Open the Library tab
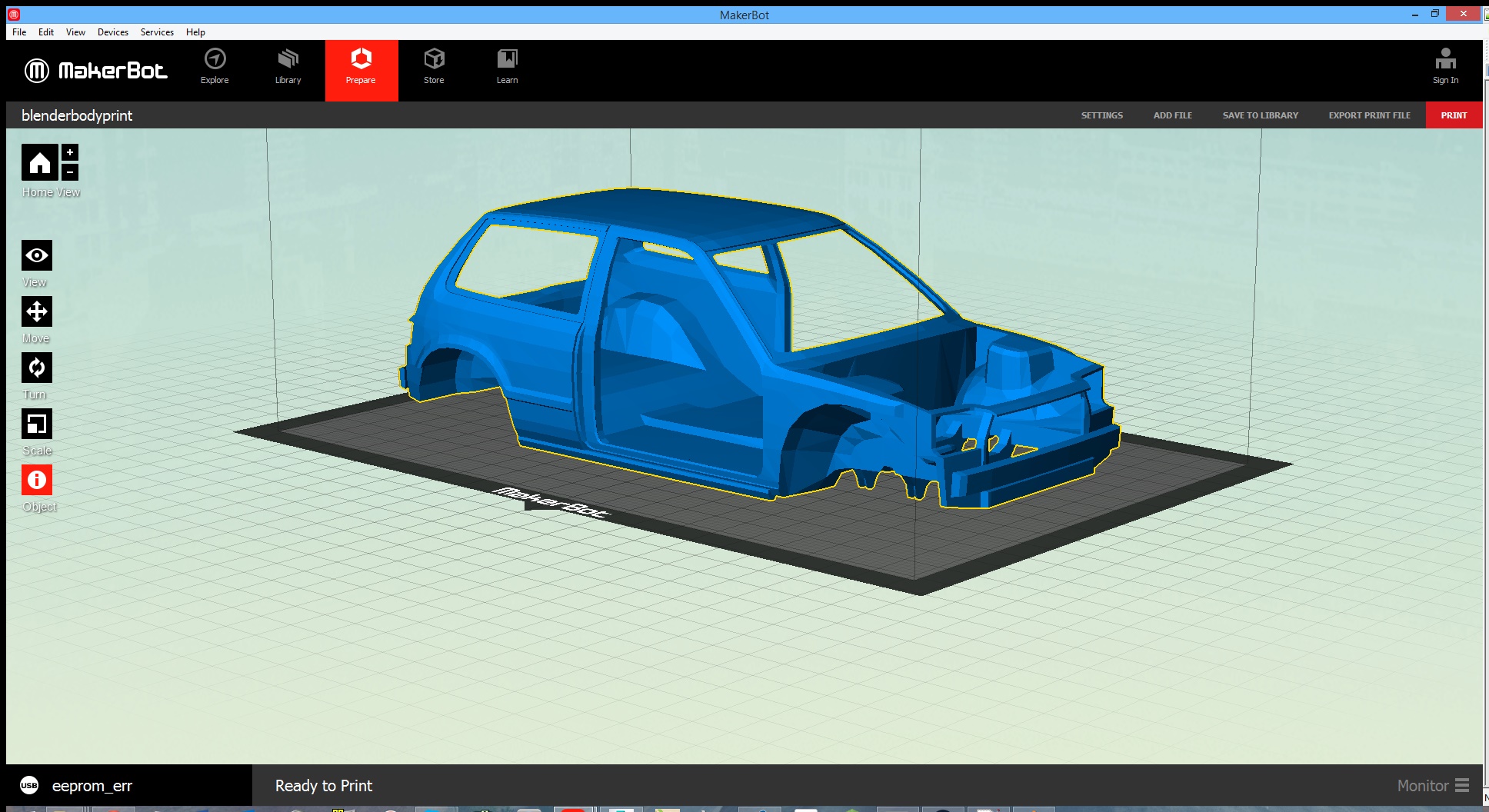This screenshot has height=812, width=1489. point(288,67)
